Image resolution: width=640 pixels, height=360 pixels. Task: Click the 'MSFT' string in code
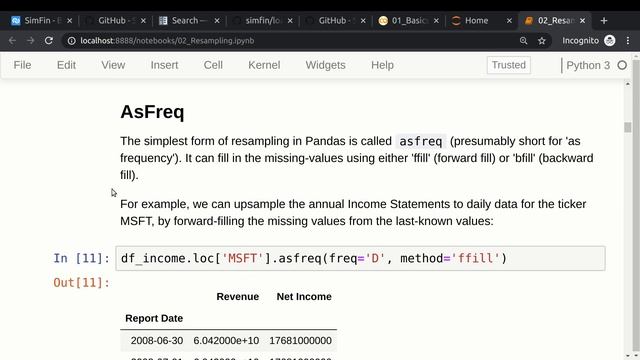click(x=242, y=258)
